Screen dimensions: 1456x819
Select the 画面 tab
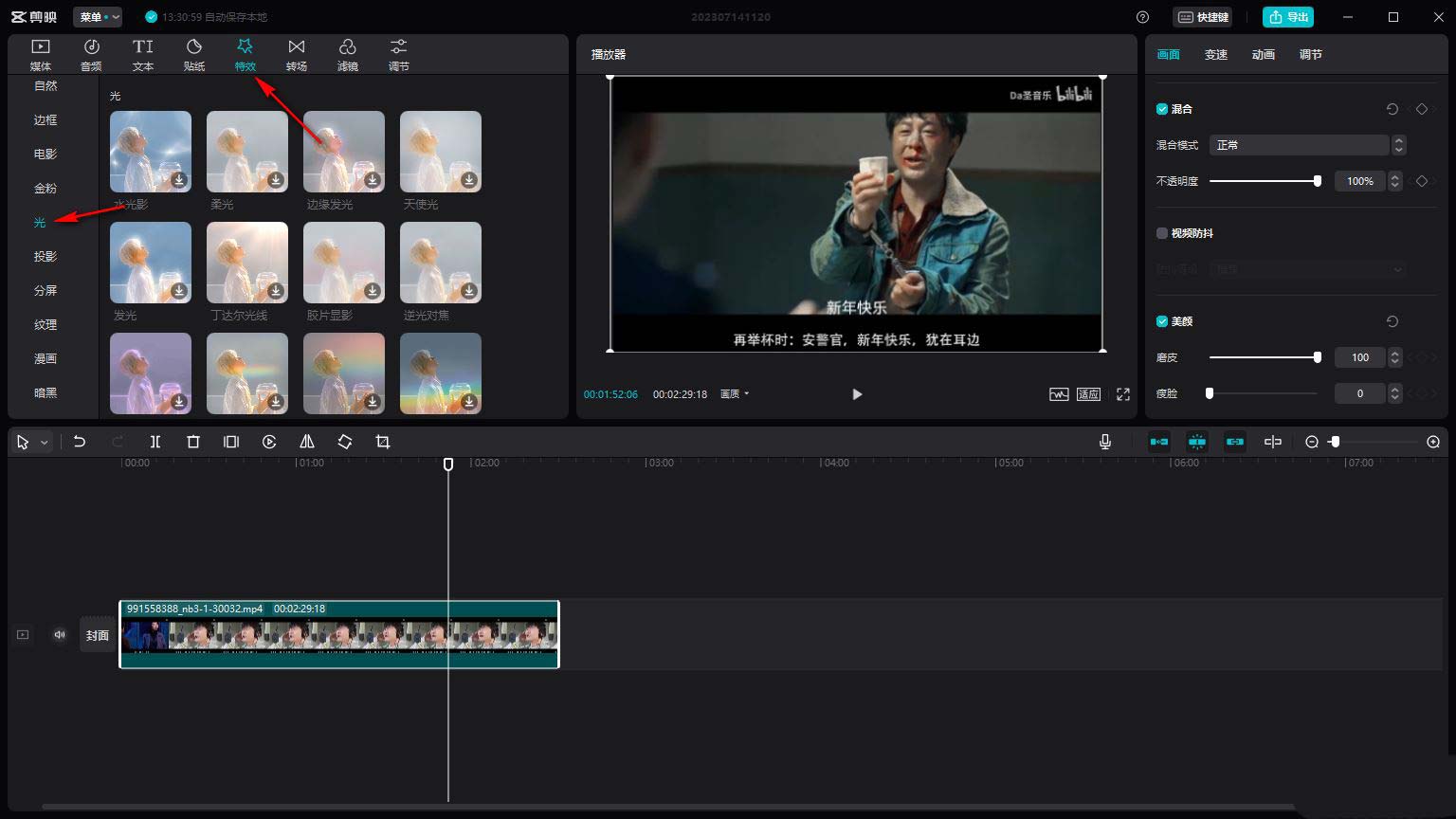(1169, 55)
